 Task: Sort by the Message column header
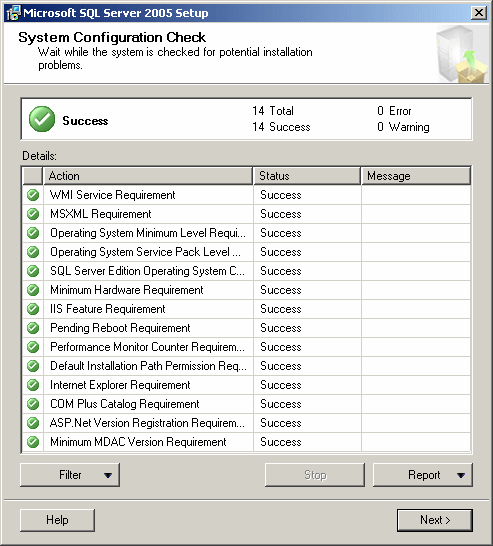coord(416,176)
